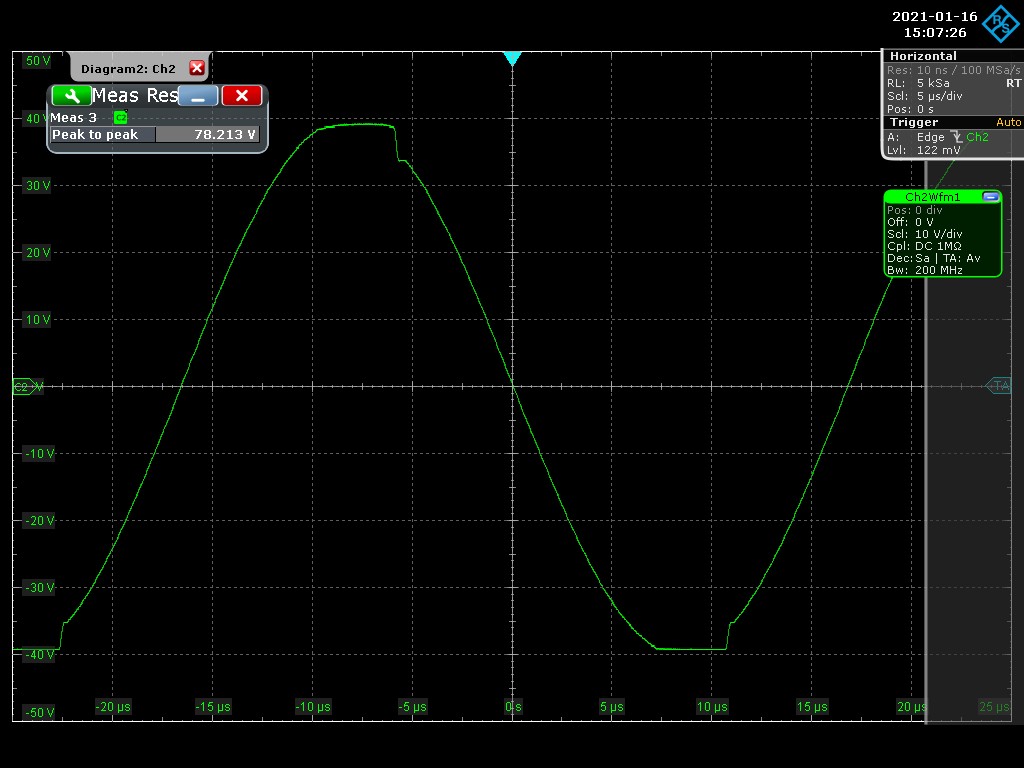Minimize the Meas Results box

pyautogui.click(x=198, y=96)
